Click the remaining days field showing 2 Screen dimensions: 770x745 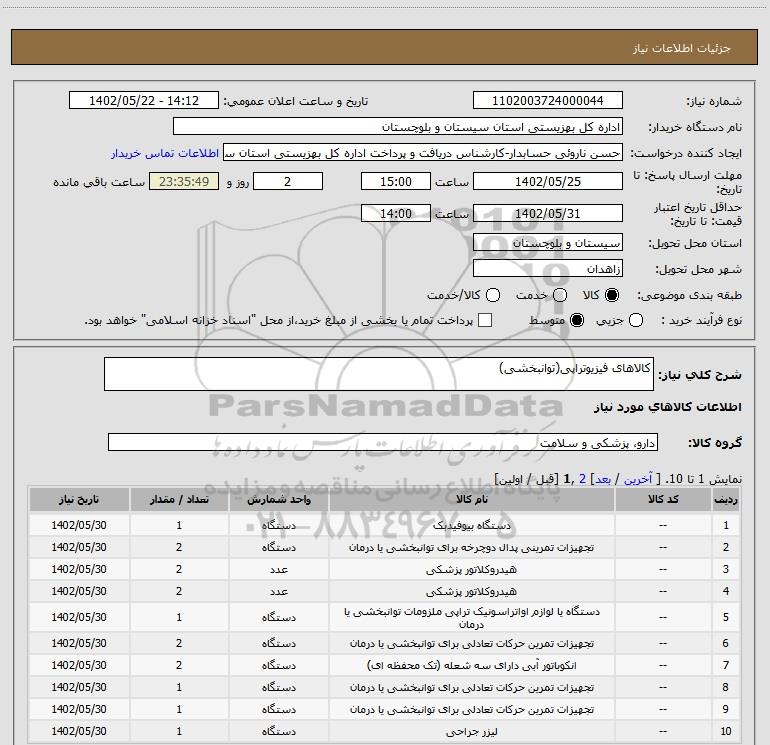click(x=288, y=181)
